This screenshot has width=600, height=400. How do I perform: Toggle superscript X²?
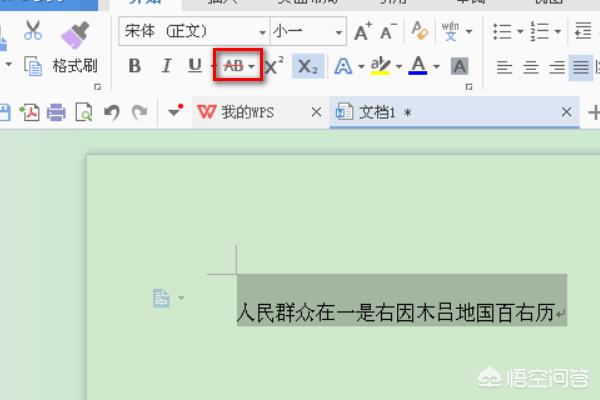(274, 66)
